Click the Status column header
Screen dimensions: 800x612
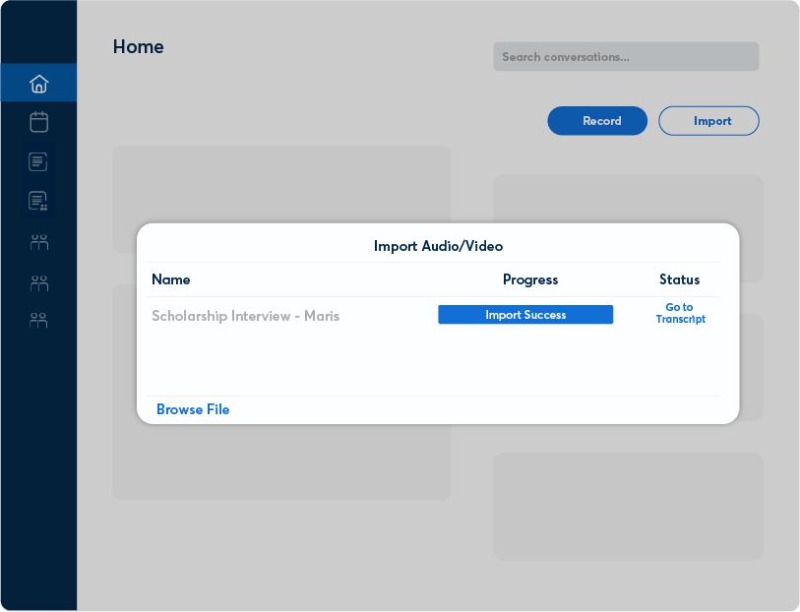tap(679, 279)
